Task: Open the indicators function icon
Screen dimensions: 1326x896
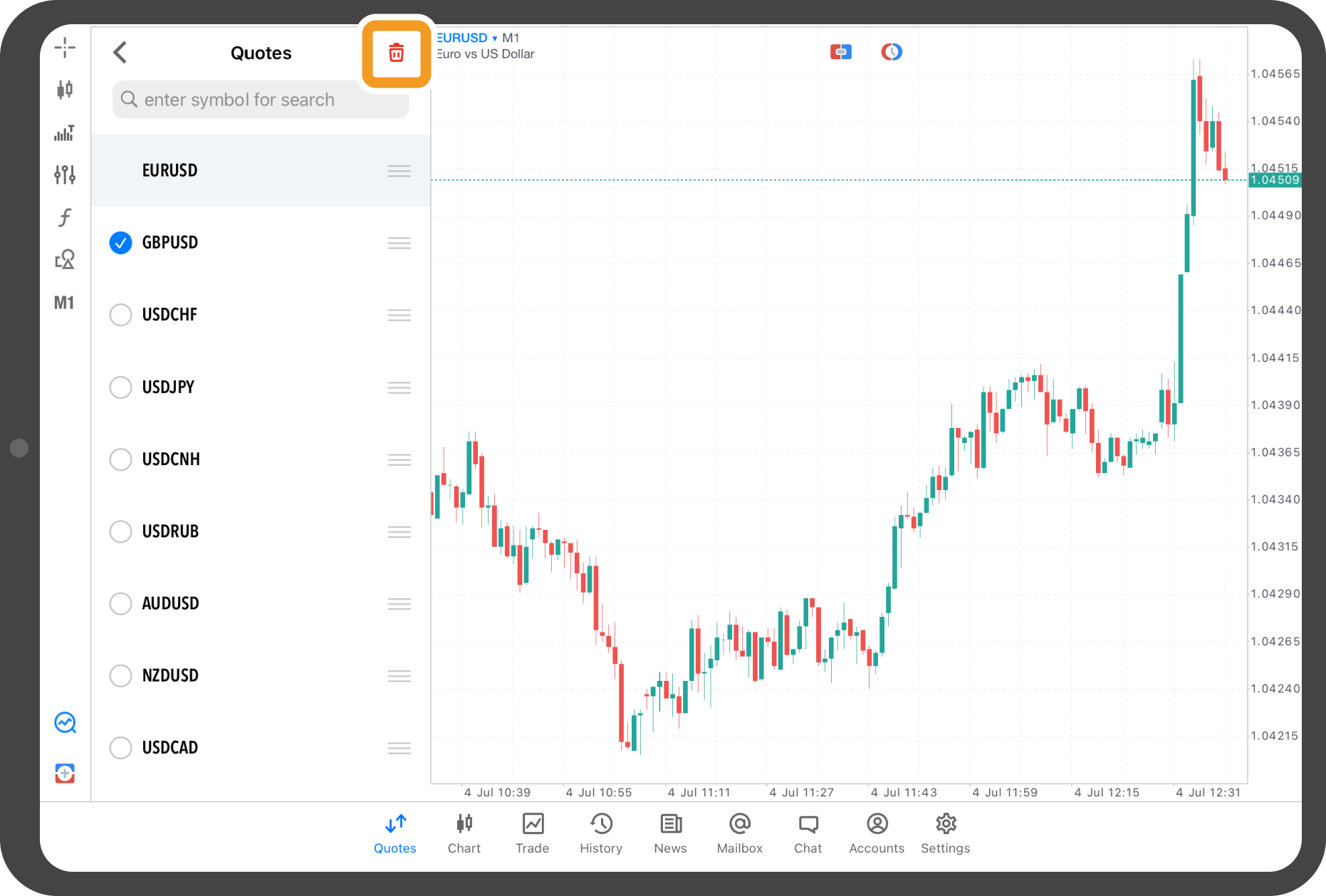Action: 65,217
